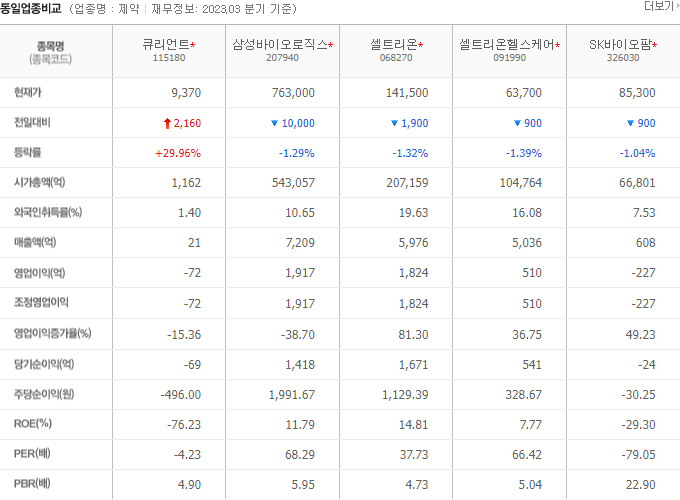The width and height of the screenshot is (680, 500).
Task: Select the 영업이익(억) row label
Action: (39, 273)
